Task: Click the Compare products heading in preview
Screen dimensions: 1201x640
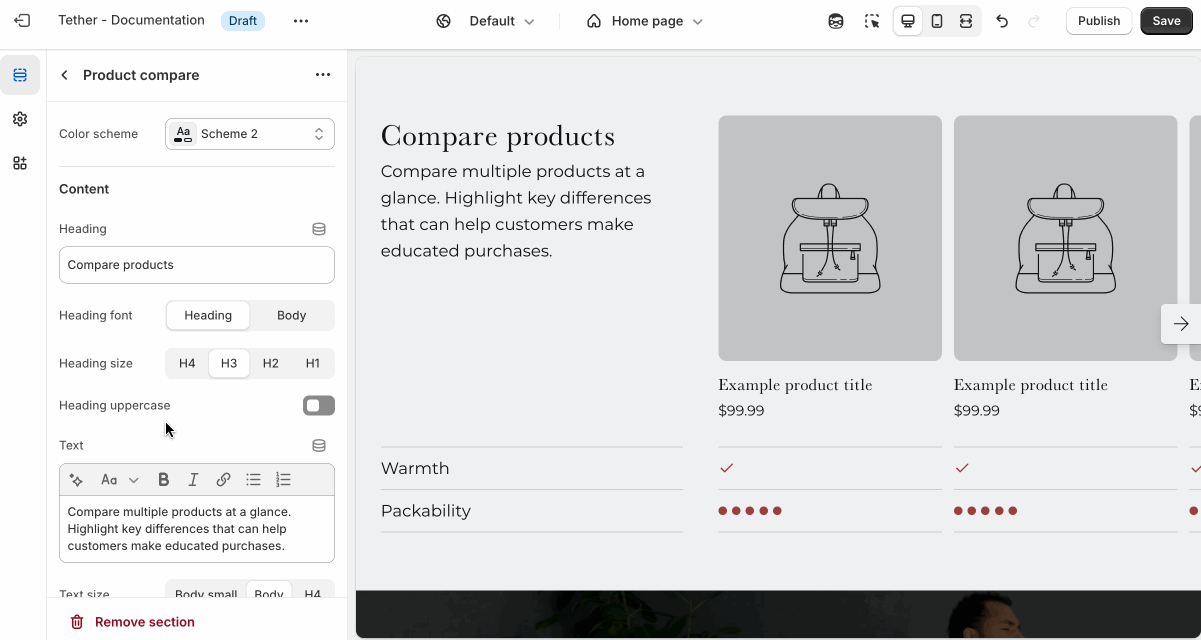Action: click(x=498, y=136)
